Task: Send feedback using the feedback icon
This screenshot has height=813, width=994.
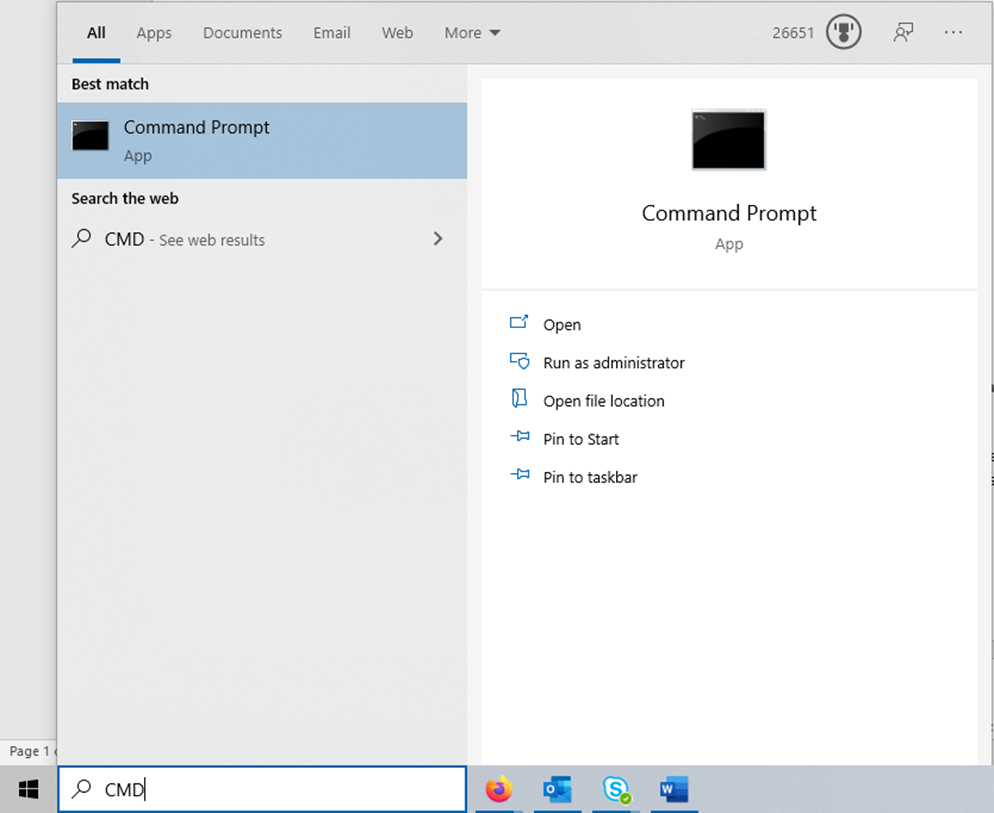Action: coord(903,32)
